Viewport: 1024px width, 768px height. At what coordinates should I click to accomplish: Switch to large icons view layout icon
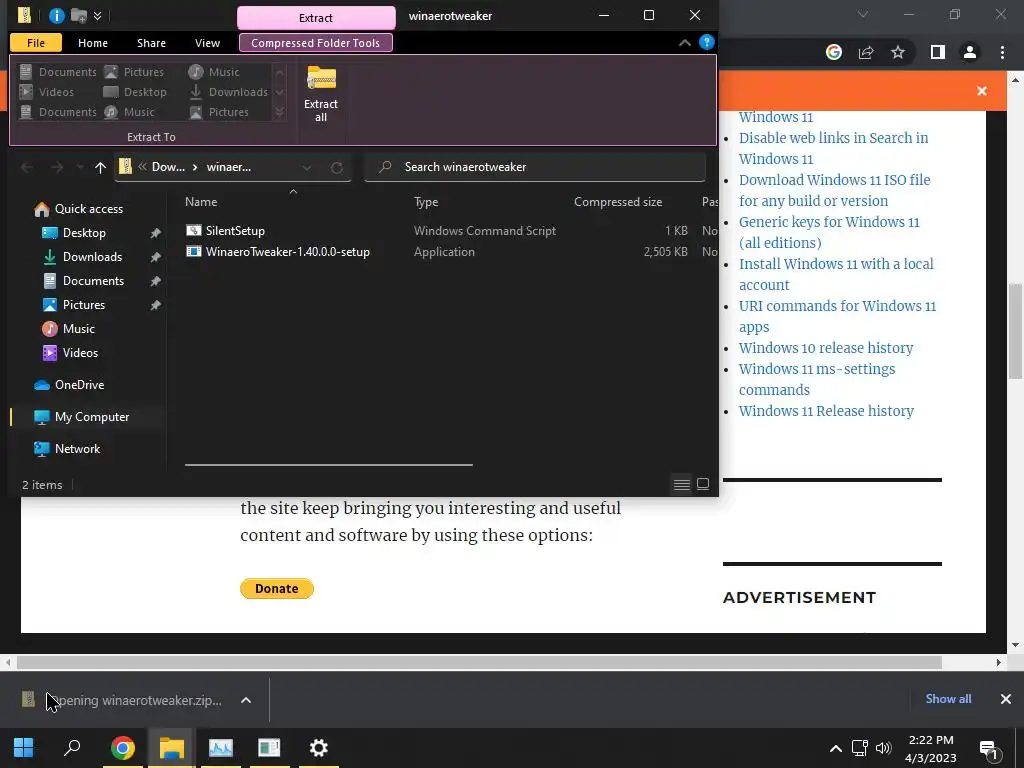(x=703, y=485)
